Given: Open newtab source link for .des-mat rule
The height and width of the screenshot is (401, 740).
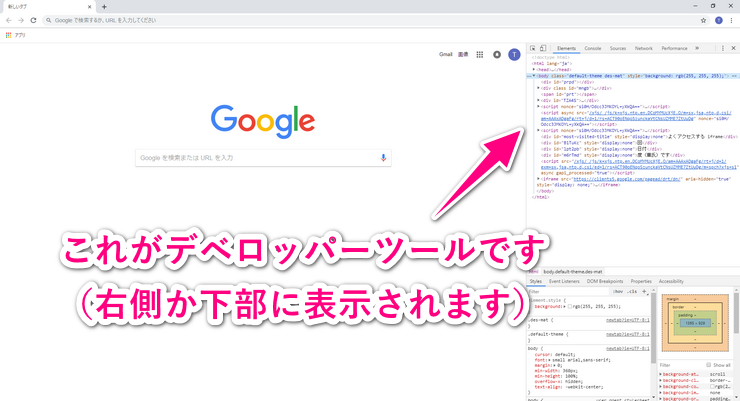Looking at the screenshot, I should pyautogui.click(x=628, y=320).
